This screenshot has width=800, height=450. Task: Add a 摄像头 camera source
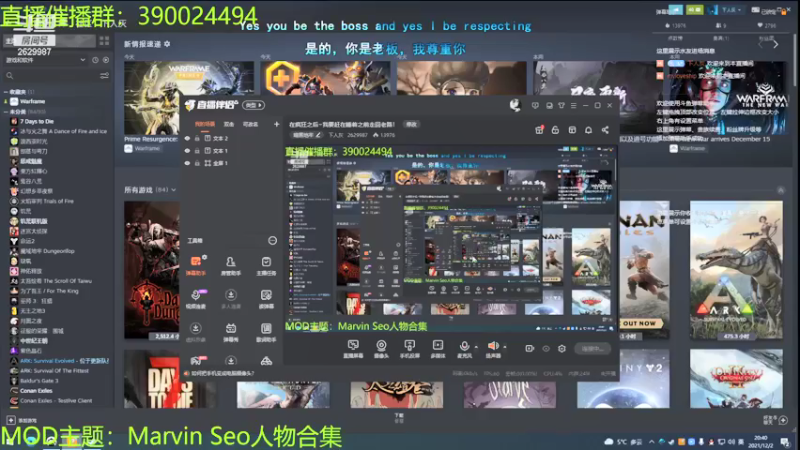click(381, 349)
